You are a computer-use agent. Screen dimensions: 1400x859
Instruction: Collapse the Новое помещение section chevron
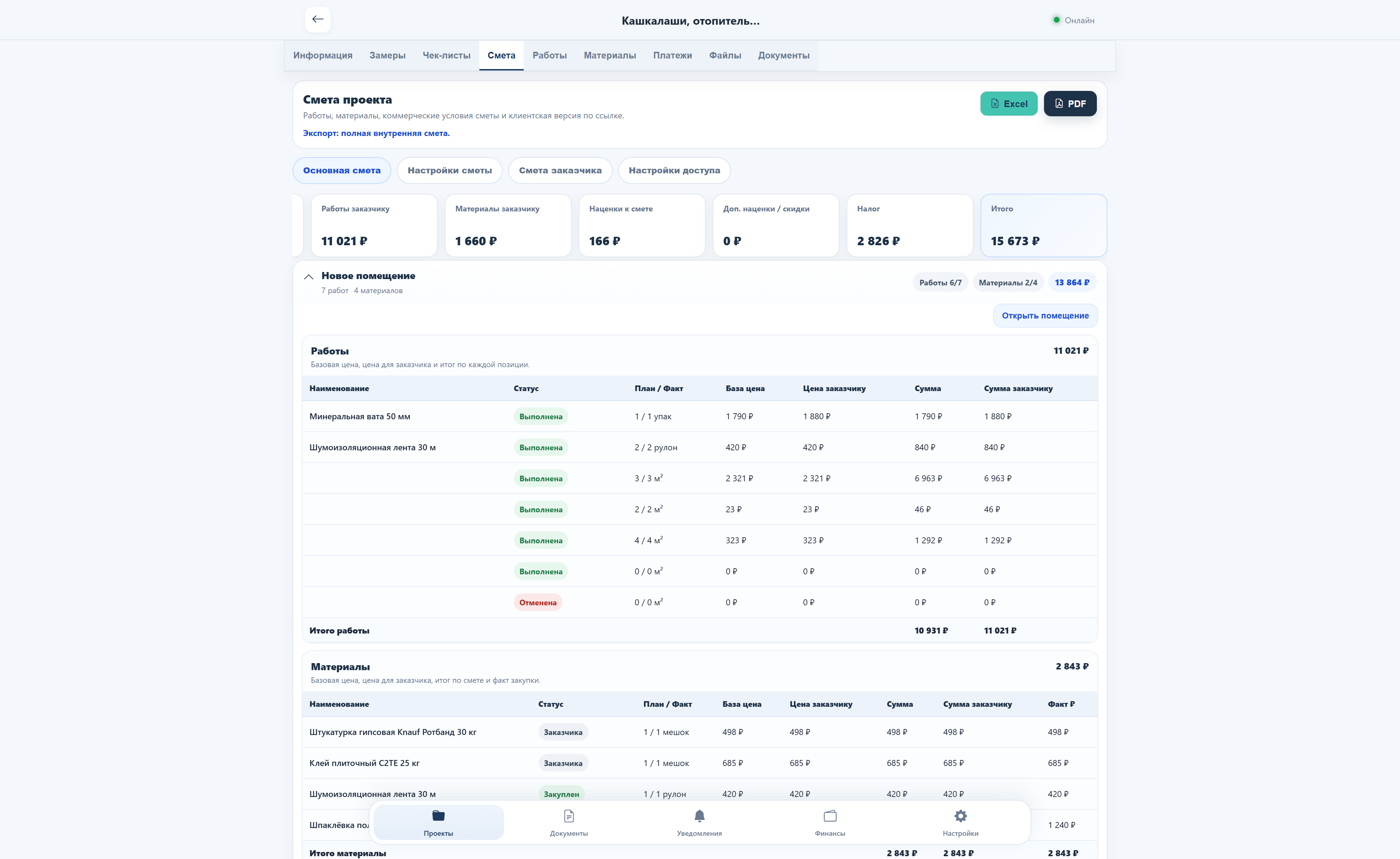point(308,277)
